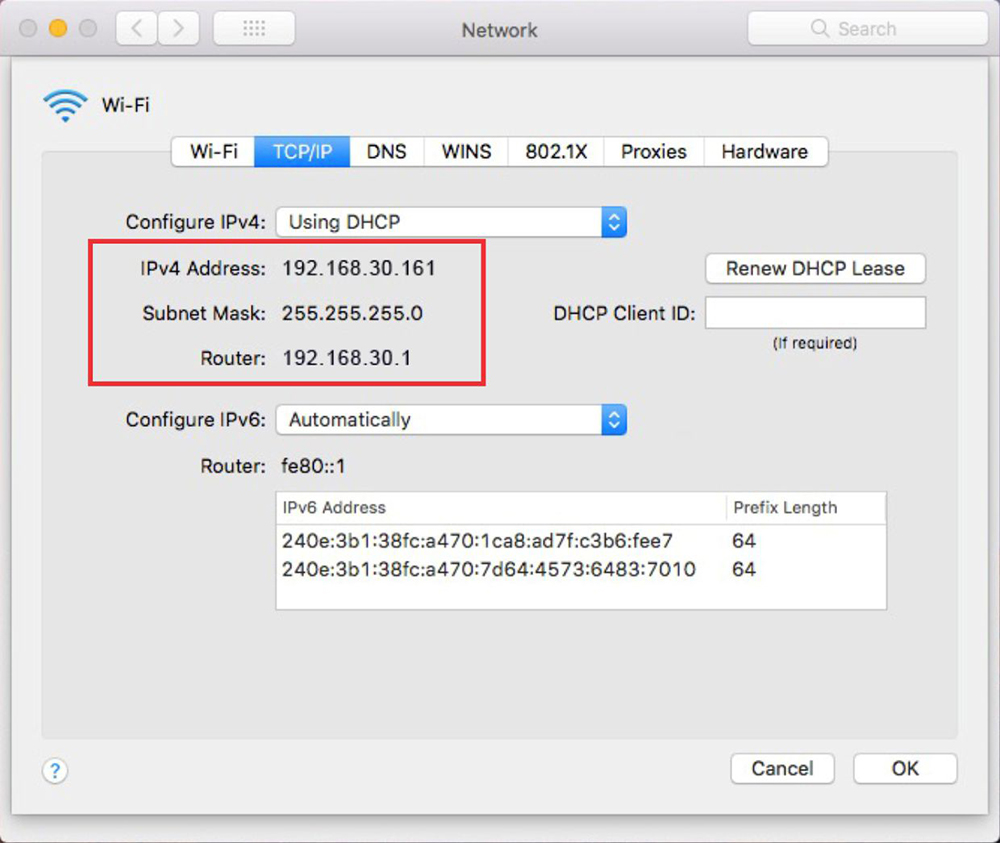Viewport: 1000px width, 843px height.
Task: Open the Configure IPv4 dropdown
Action: [451, 222]
